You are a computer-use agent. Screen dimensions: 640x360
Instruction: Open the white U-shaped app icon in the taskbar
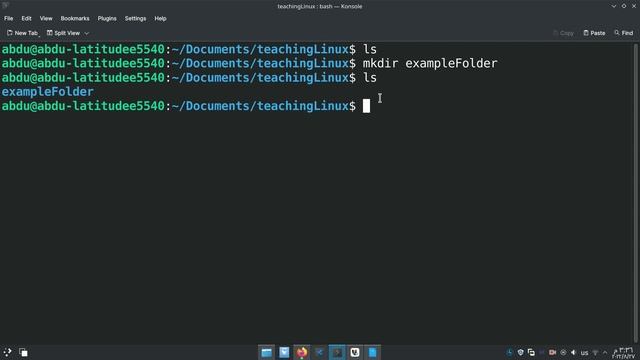coord(355,352)
